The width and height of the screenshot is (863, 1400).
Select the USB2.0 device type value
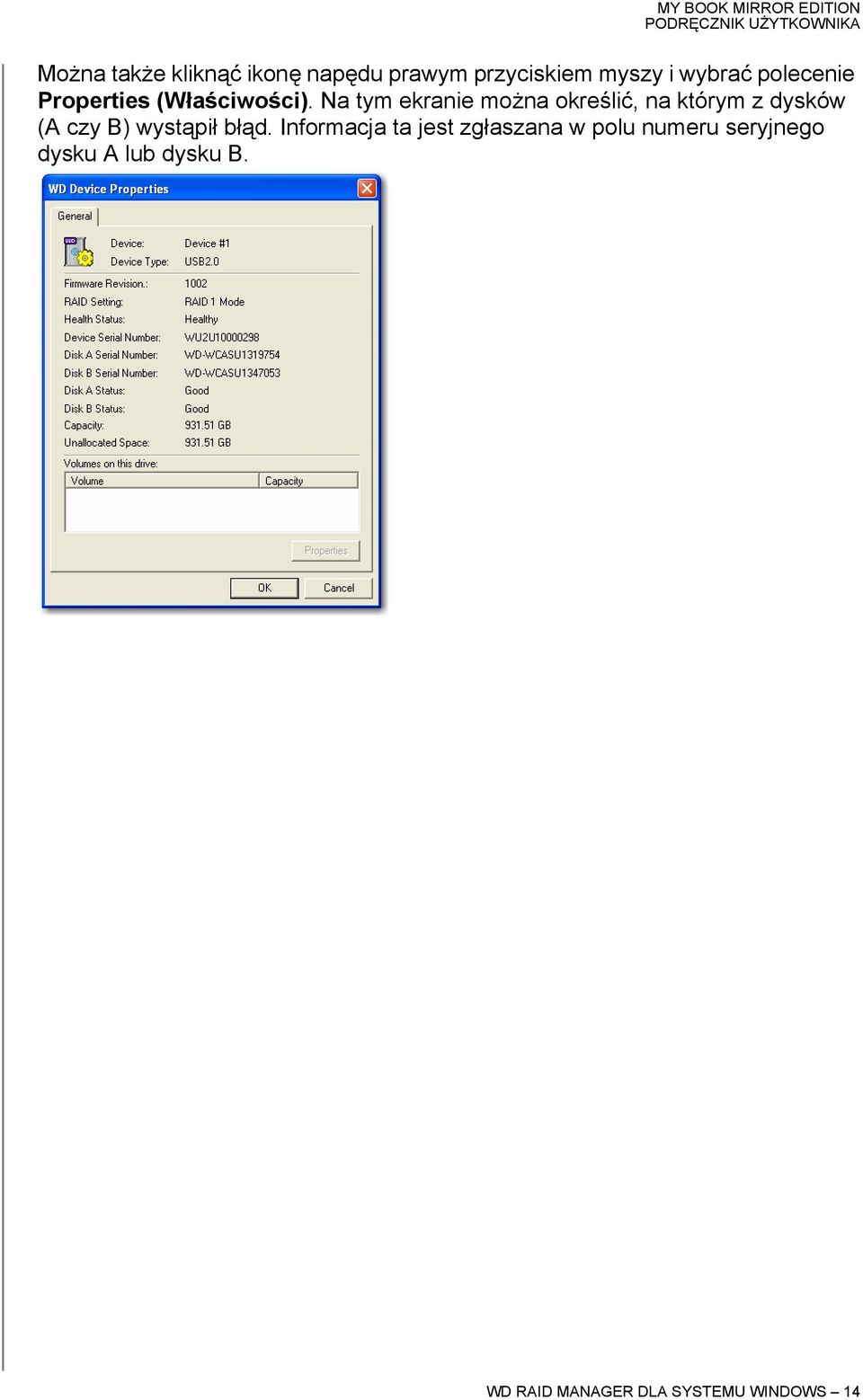pos(202,261)
